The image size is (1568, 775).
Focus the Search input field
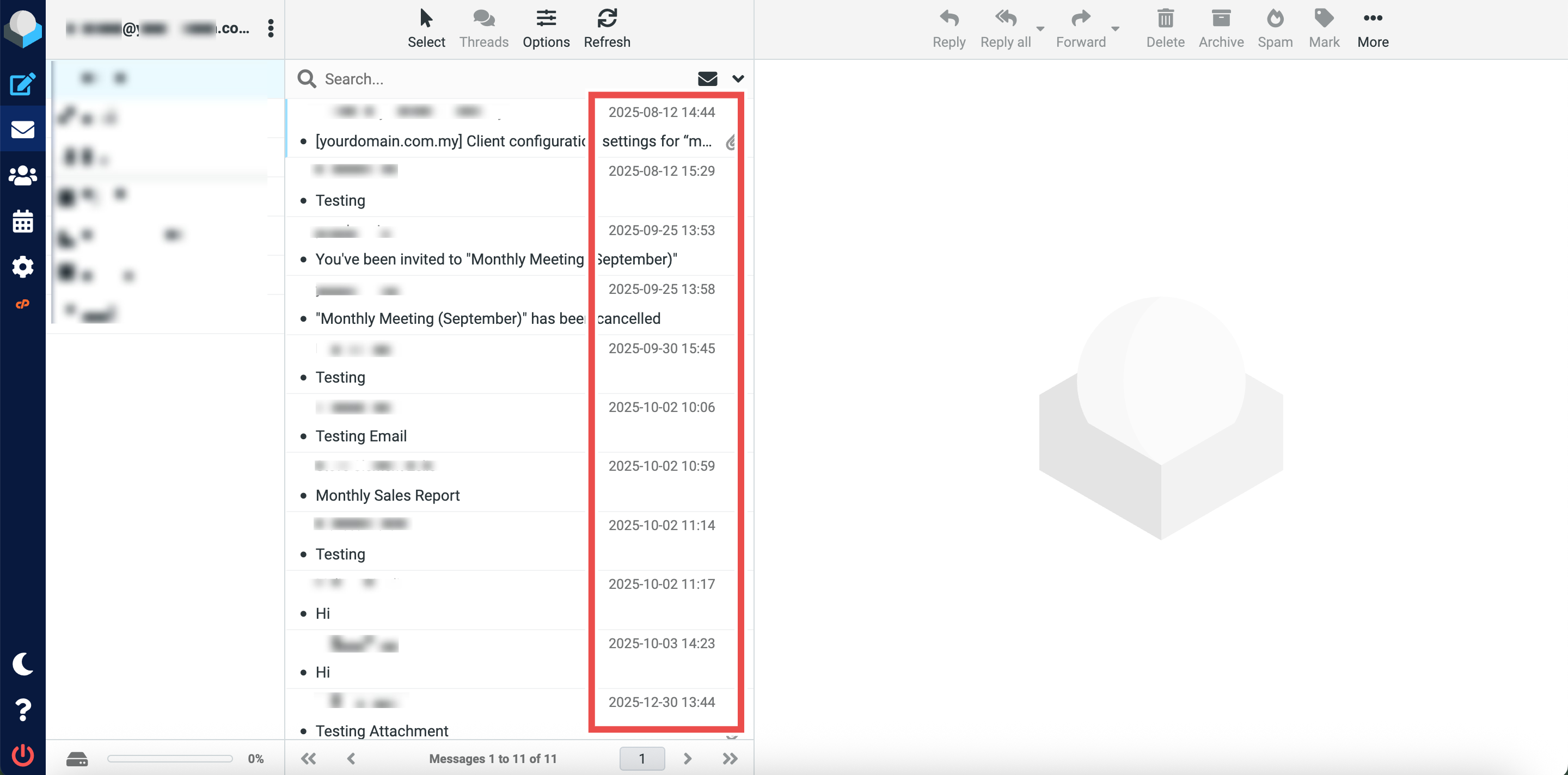(505, 78)
